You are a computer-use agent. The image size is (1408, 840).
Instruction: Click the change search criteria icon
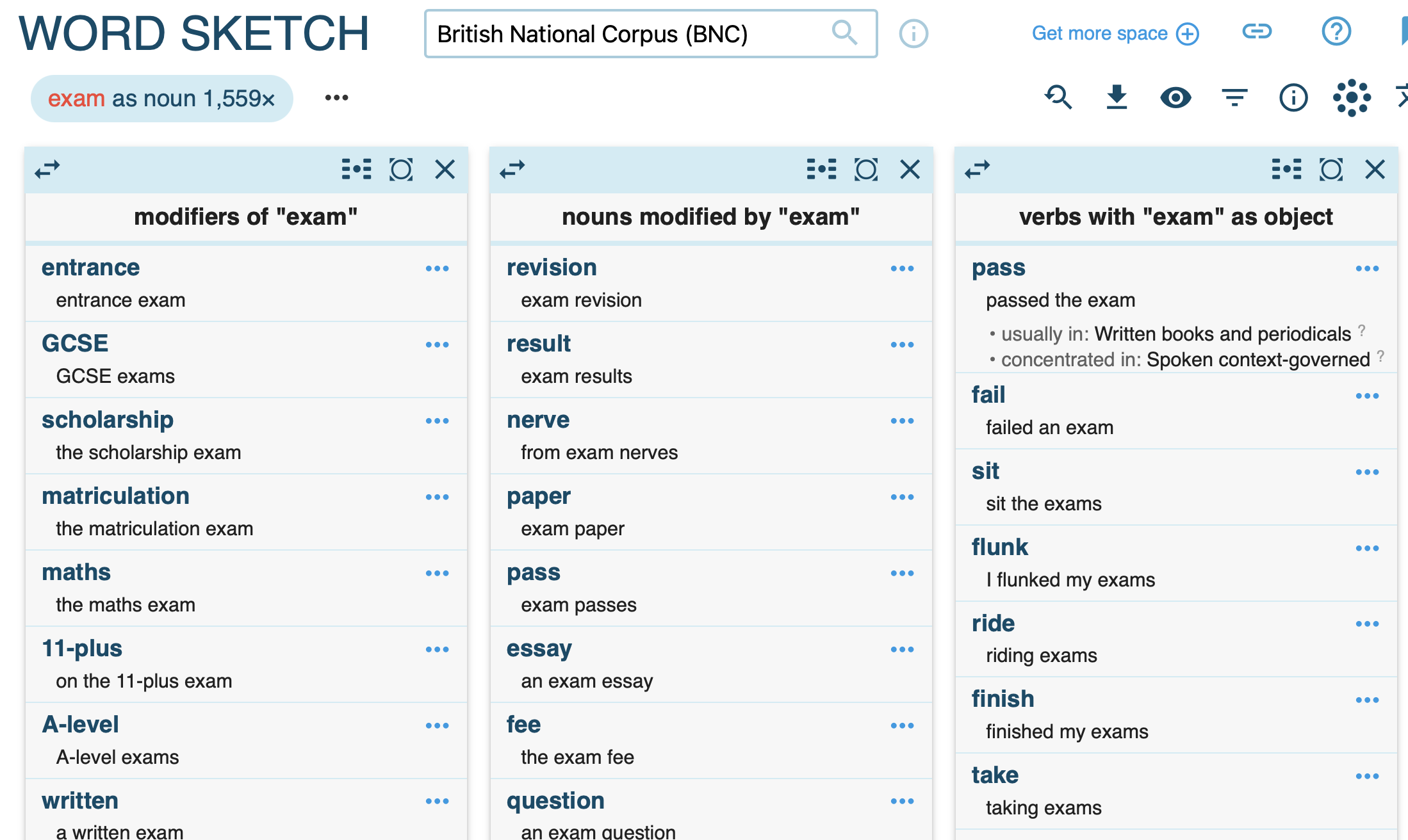[1058, 97]
